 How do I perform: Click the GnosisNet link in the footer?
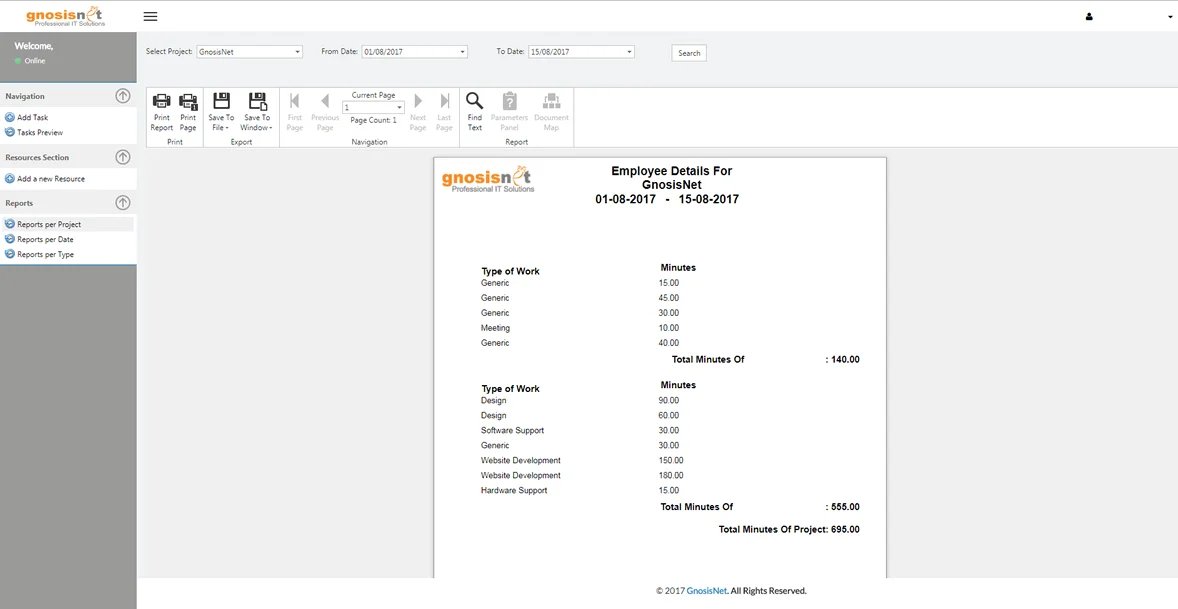pyautogui.click(x=706, y=591)
